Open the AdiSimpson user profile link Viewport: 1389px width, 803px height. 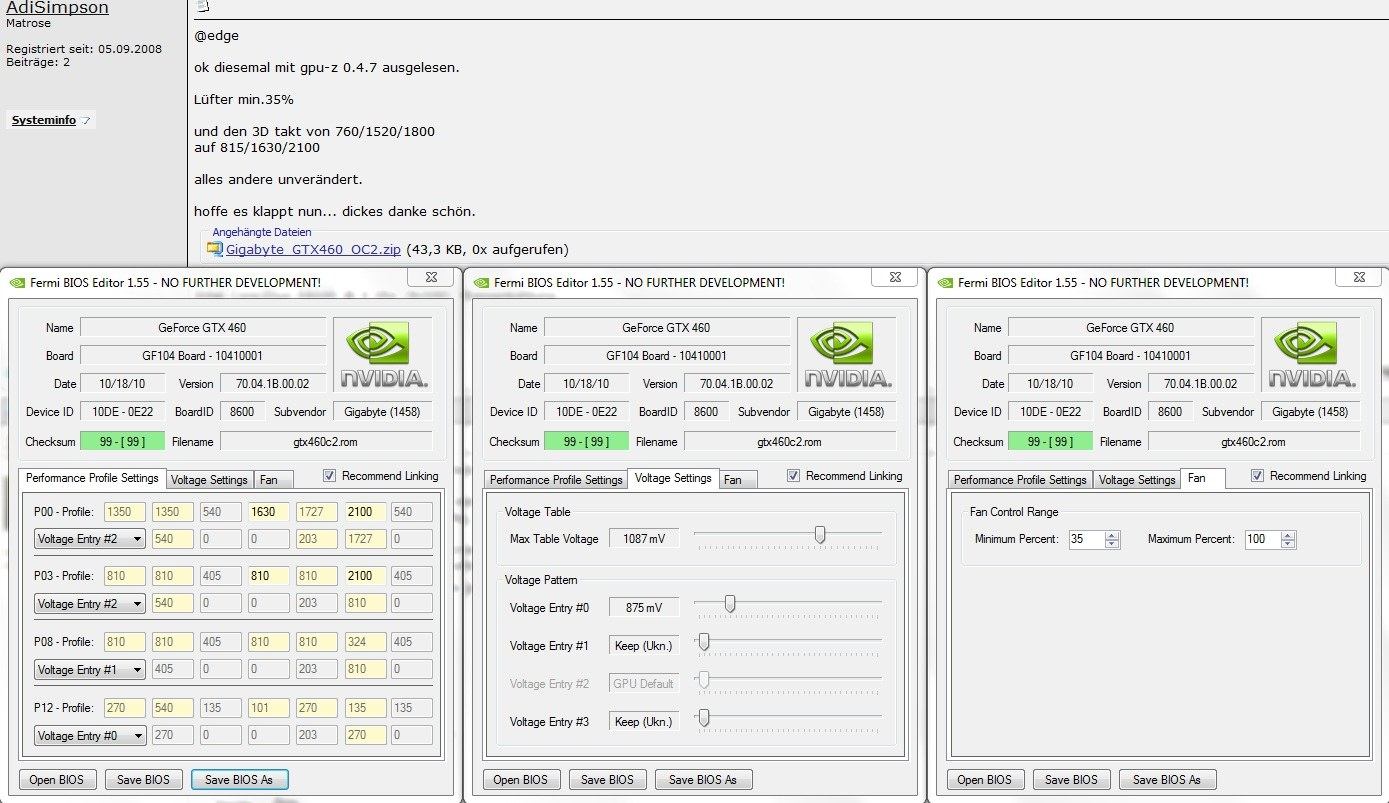tap(57, 8)
